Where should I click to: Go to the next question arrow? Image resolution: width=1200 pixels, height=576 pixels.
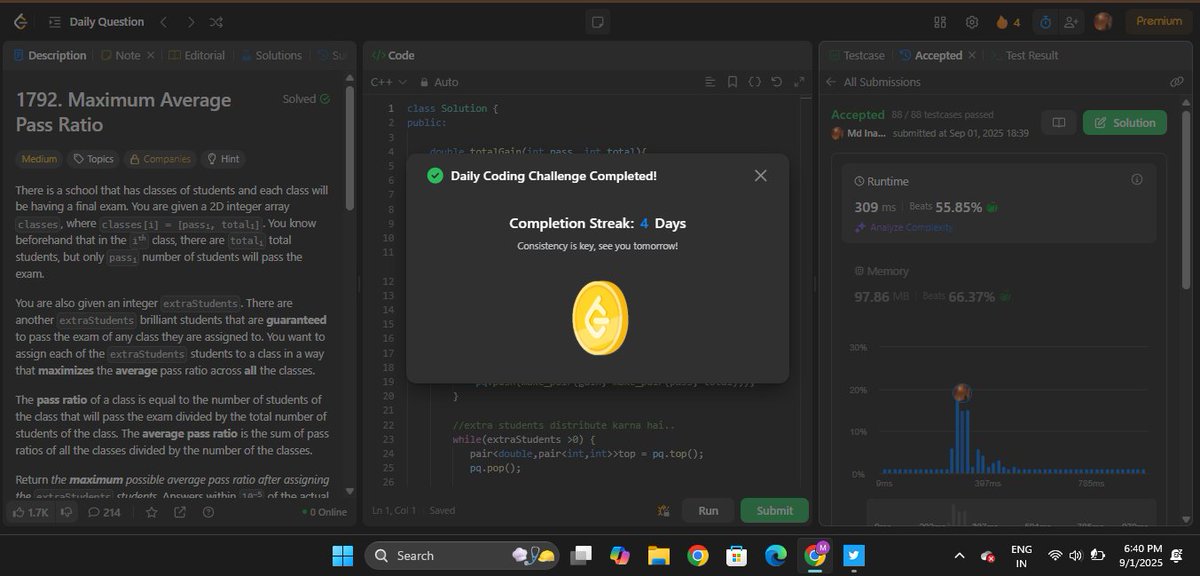click(x=192, y=22)
